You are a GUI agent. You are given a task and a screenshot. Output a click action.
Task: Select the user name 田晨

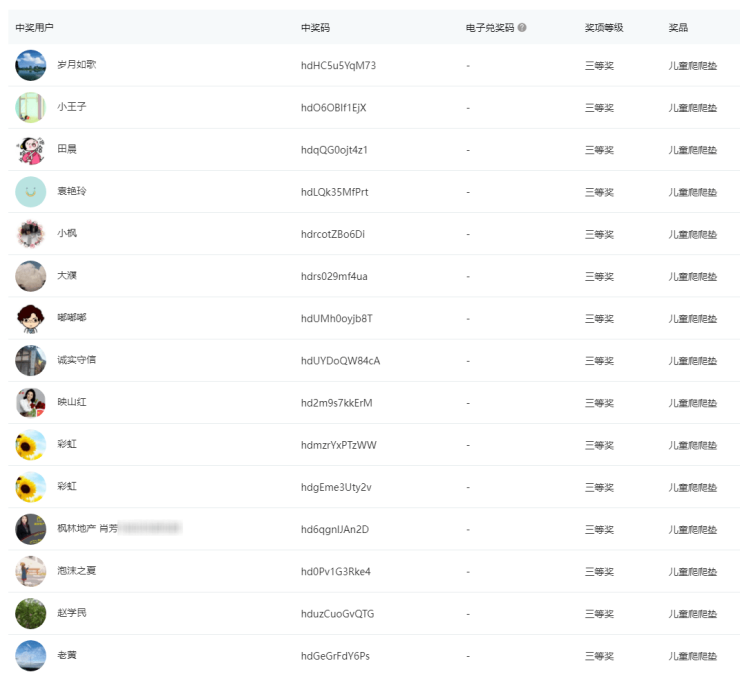coord(67,149)
